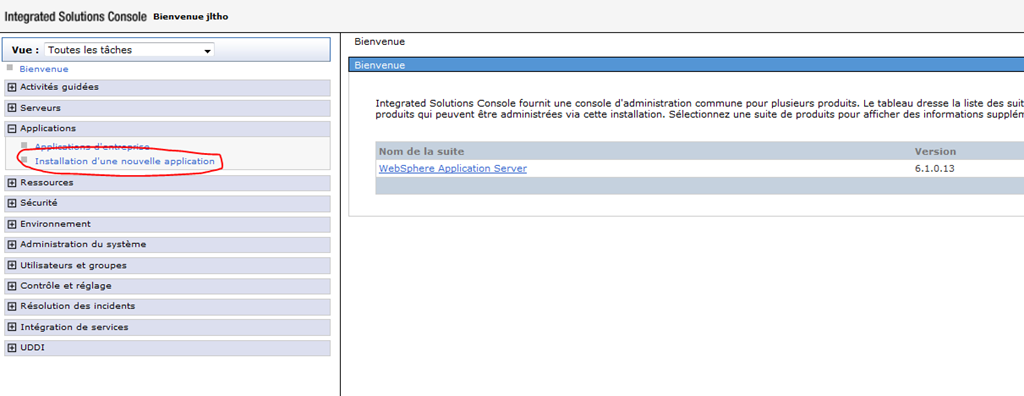Expand the Intégration de services plus icon
The height and width of the screenshot is (396, 1024).
11,327
